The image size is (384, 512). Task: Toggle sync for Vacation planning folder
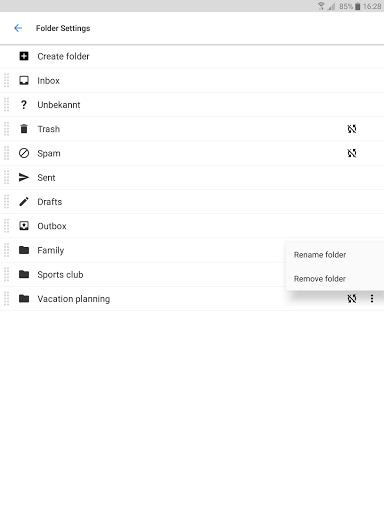[352, 298]
